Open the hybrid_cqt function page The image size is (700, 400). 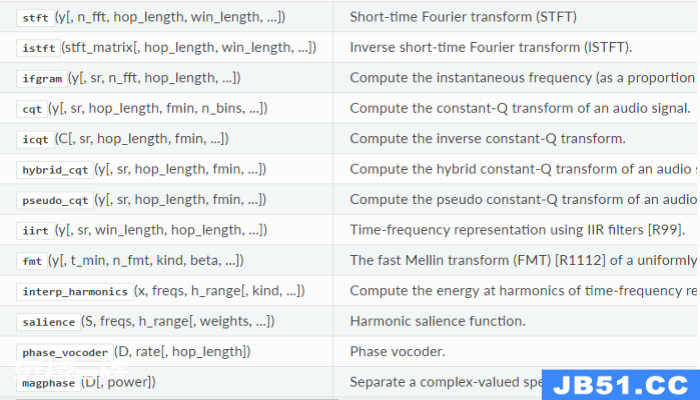pyautogui.click(x=55, y=170)
